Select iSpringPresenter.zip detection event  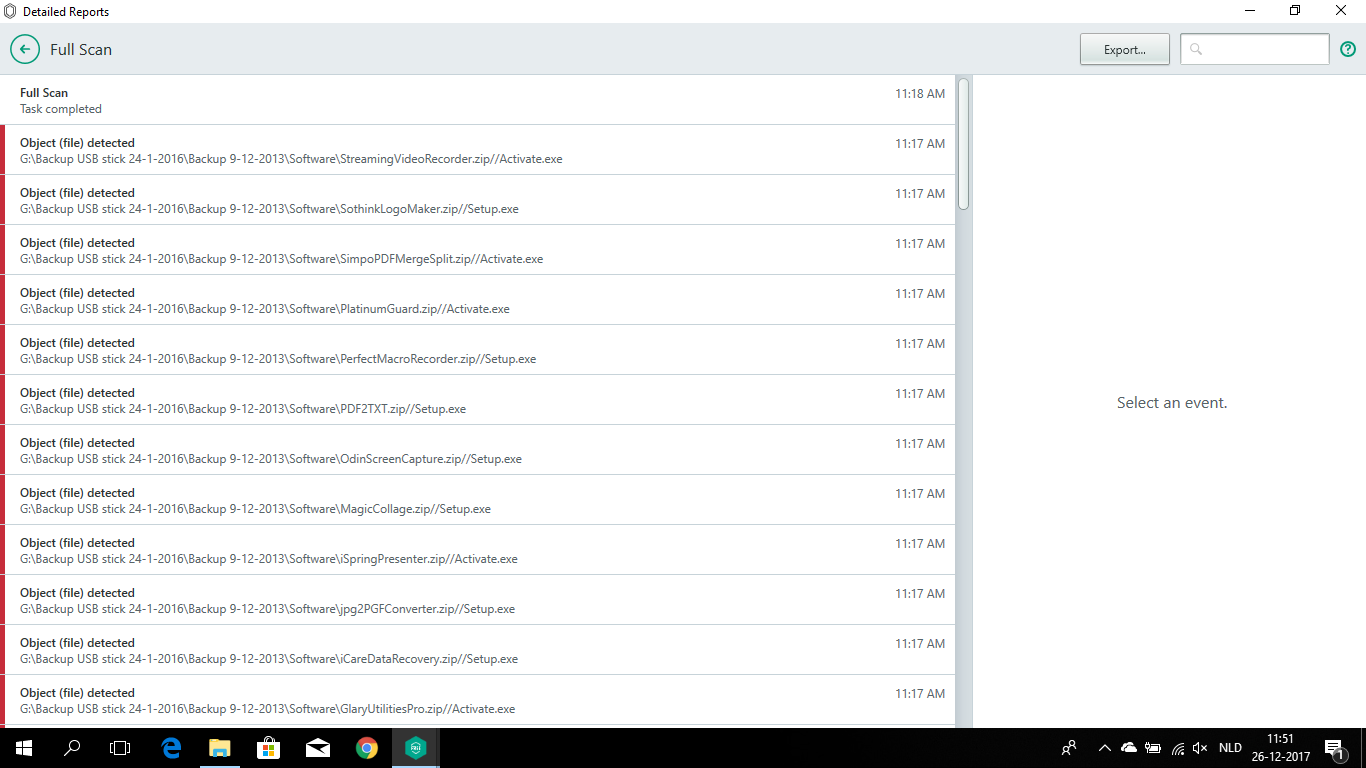point(478,550)
